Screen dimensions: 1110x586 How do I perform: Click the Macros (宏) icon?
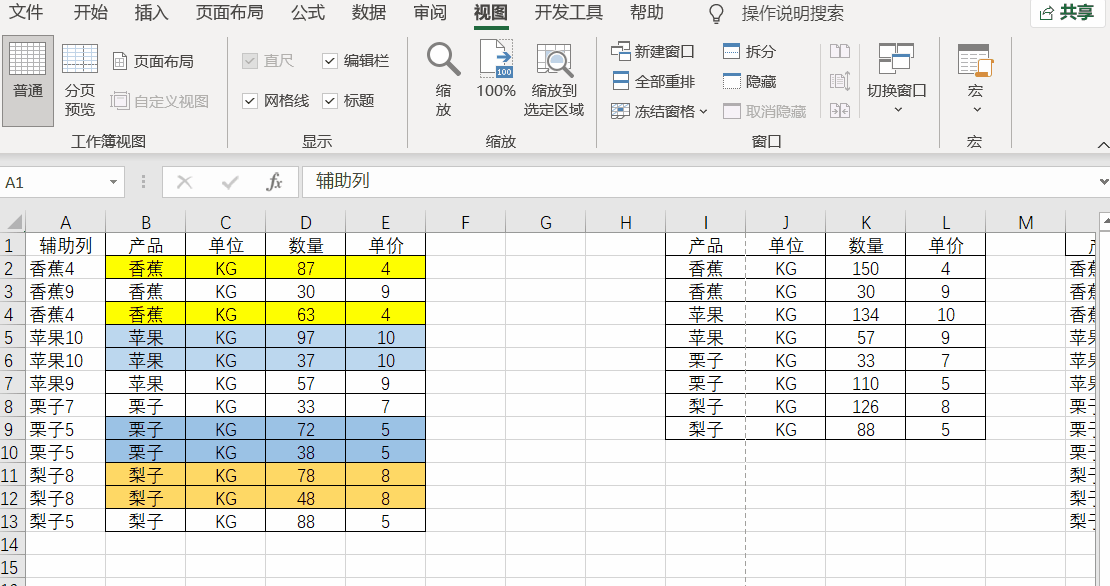coord(975,60)
